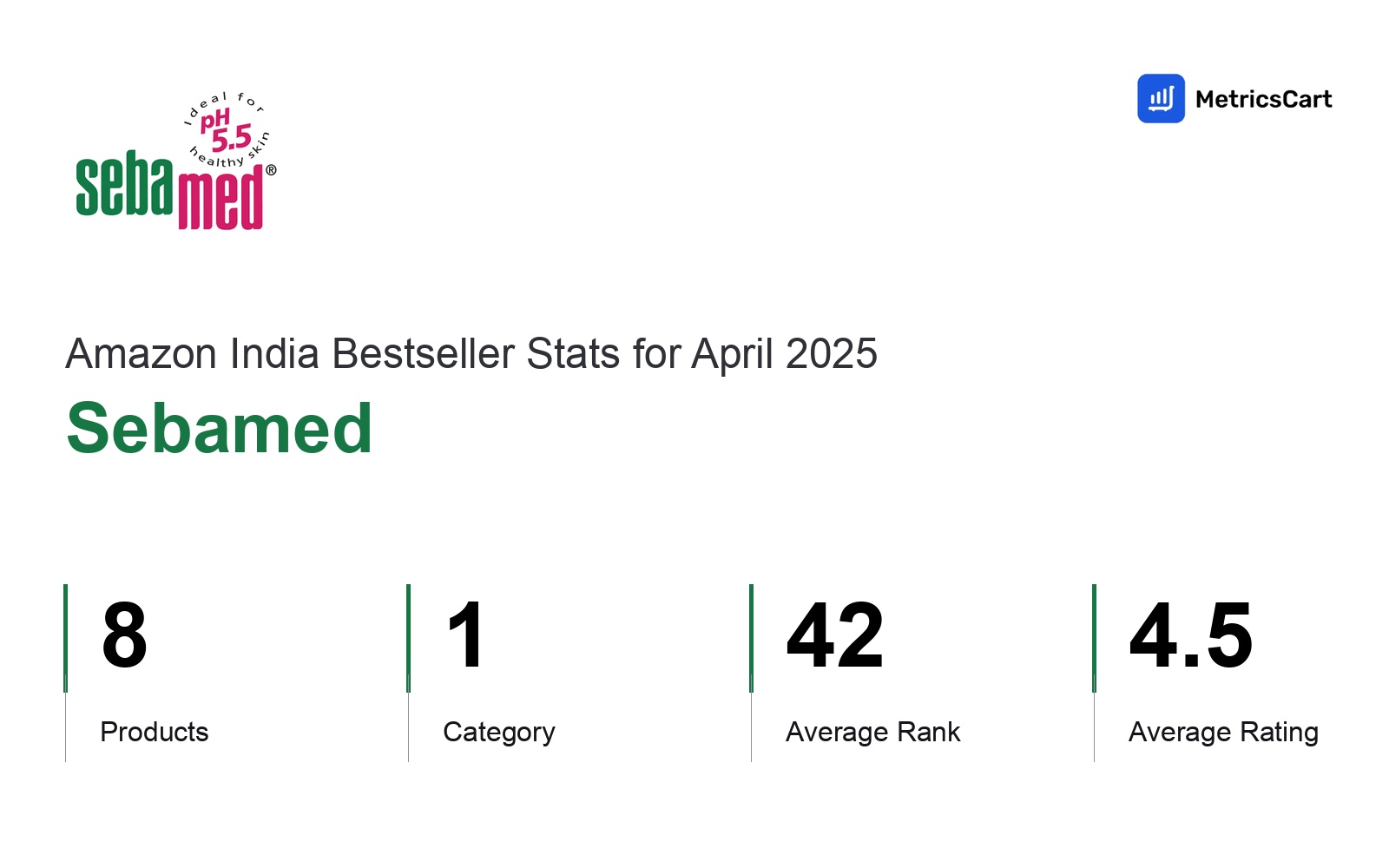Click the April 2025 text in heading
Viewport: 1389px width, 868px height.
point(785,354)
